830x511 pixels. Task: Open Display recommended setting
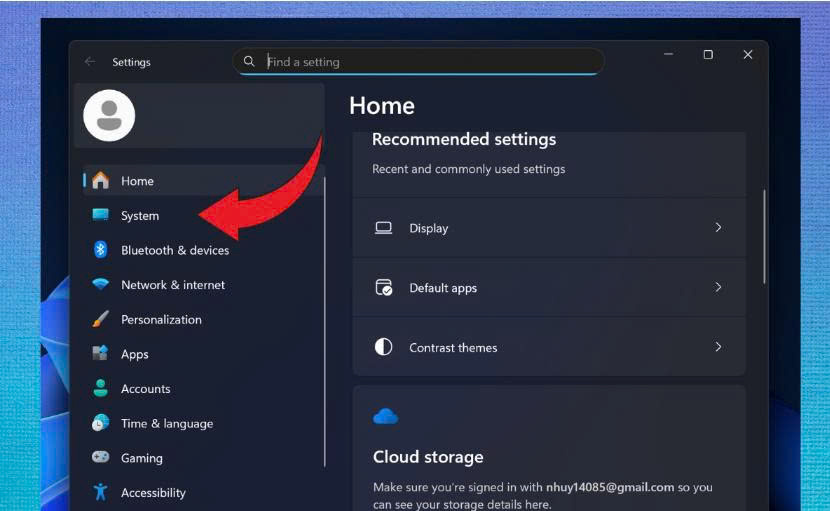tap(549, 228)
